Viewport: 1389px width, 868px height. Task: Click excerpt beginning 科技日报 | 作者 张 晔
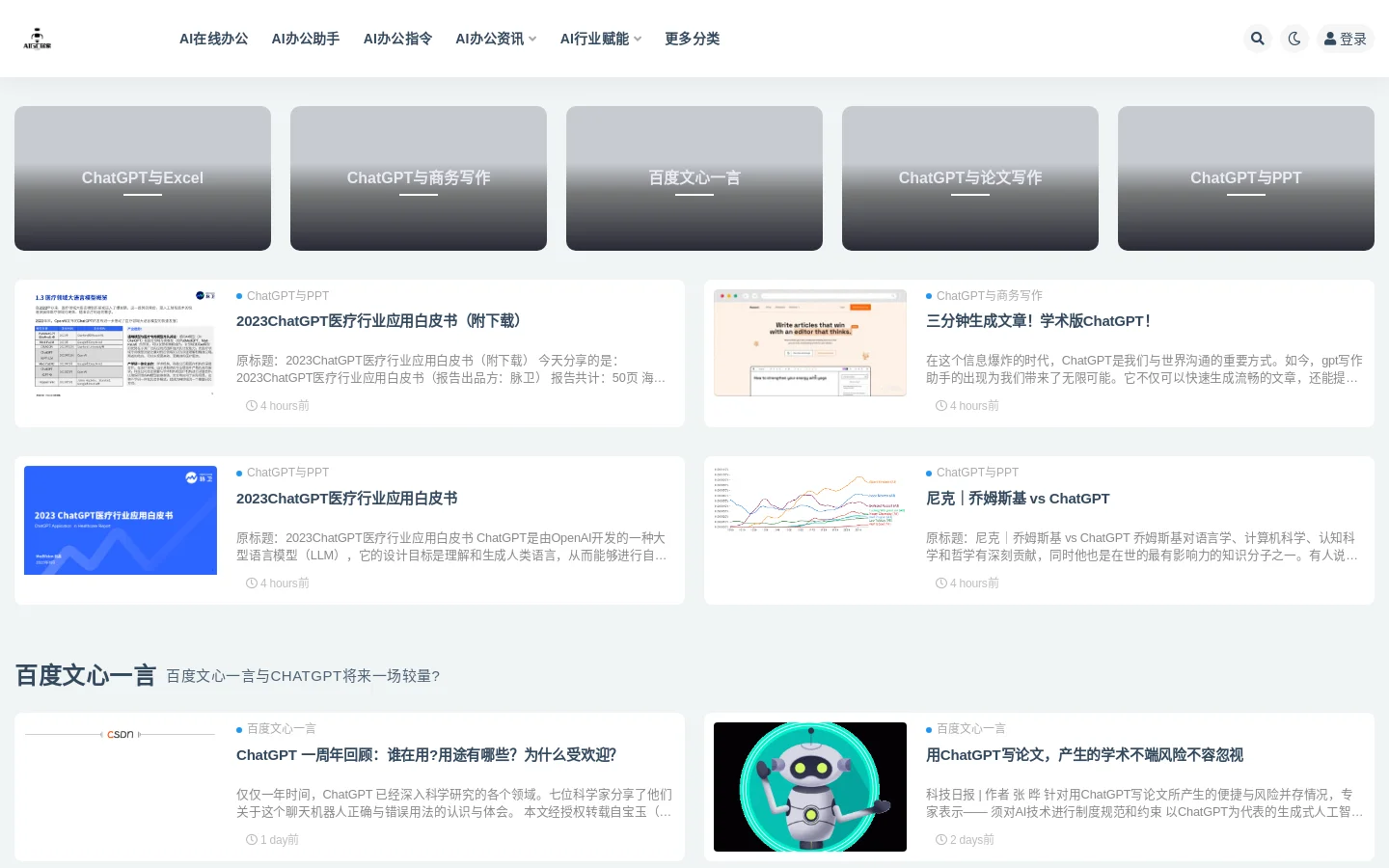tap(1144, 803)
